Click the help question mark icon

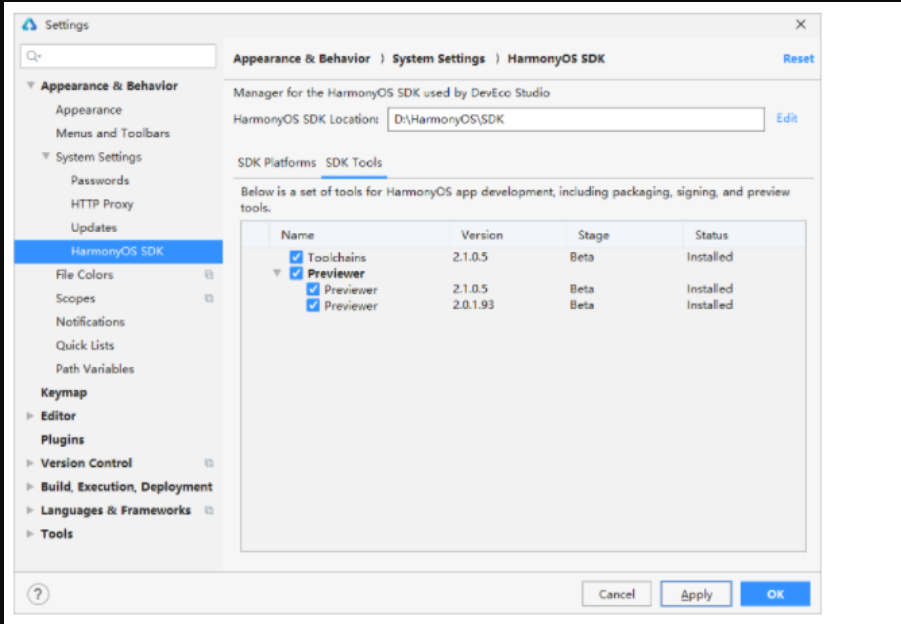click(x=38, y=594)
